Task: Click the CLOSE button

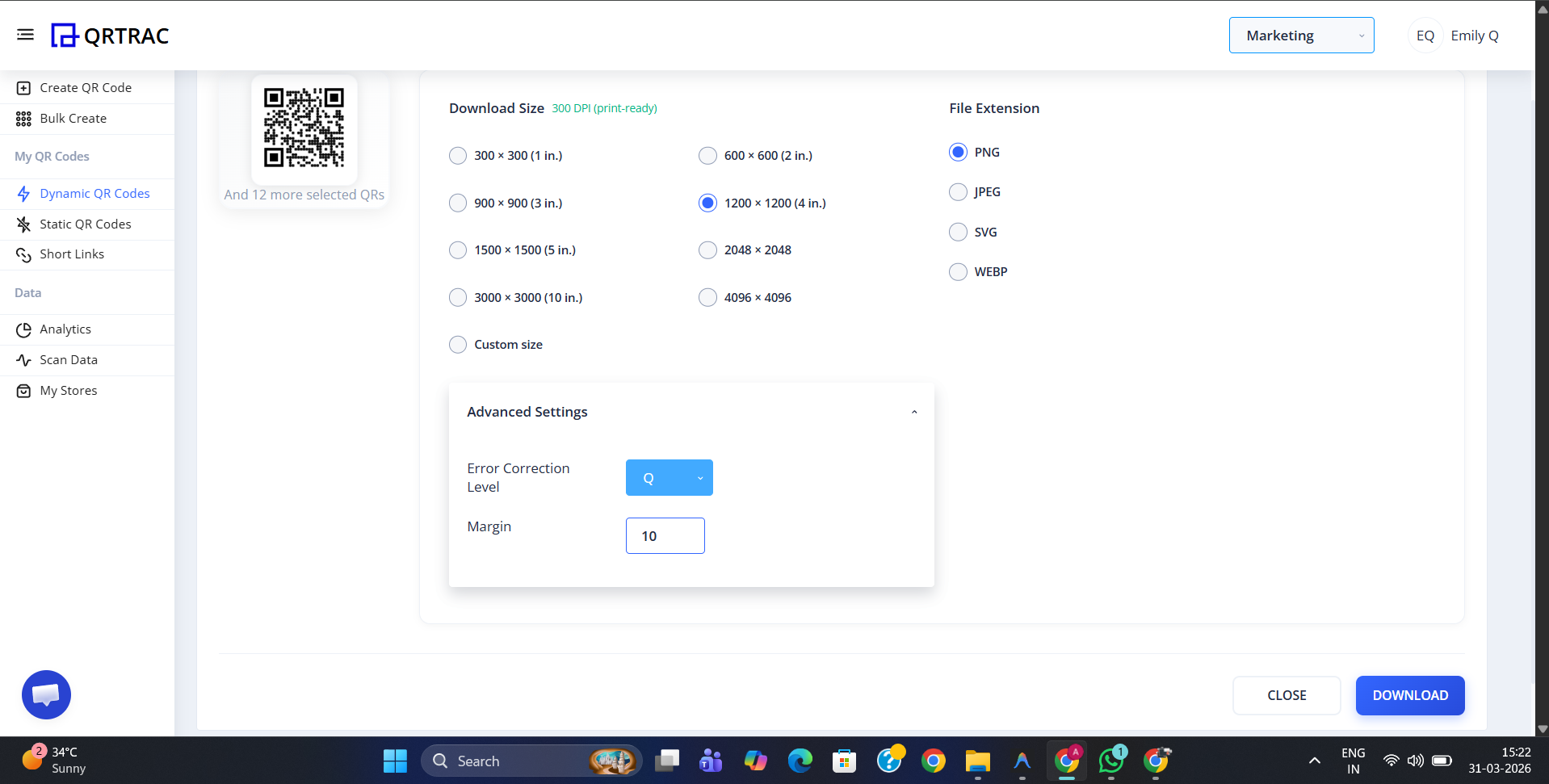Action: [x=1286, y=695]
